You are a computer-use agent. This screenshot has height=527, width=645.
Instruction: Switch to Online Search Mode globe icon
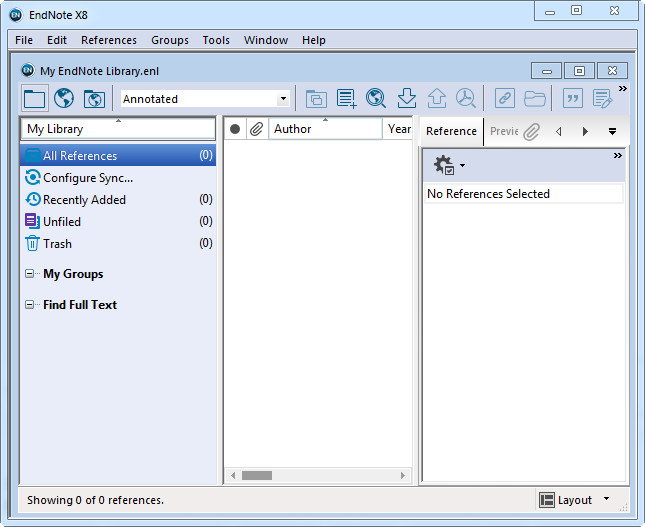pos(64,99)
